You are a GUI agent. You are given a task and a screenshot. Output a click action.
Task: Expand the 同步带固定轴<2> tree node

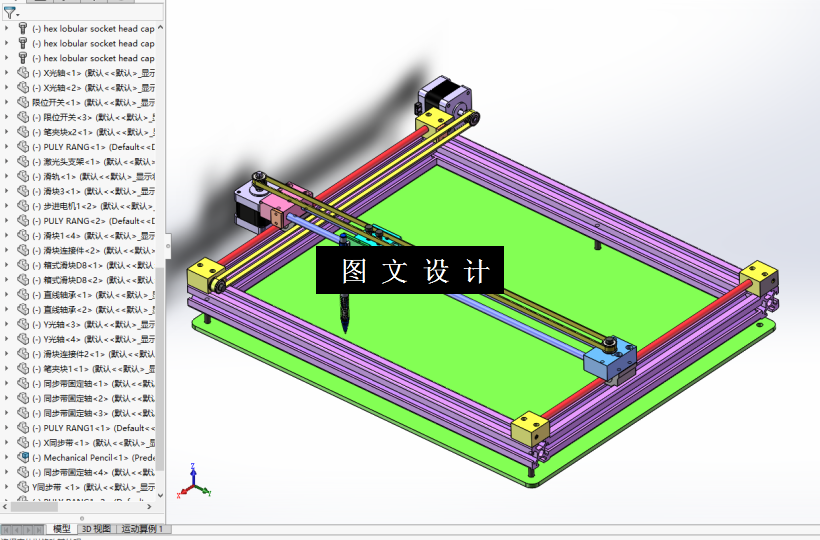pos(6,398)
